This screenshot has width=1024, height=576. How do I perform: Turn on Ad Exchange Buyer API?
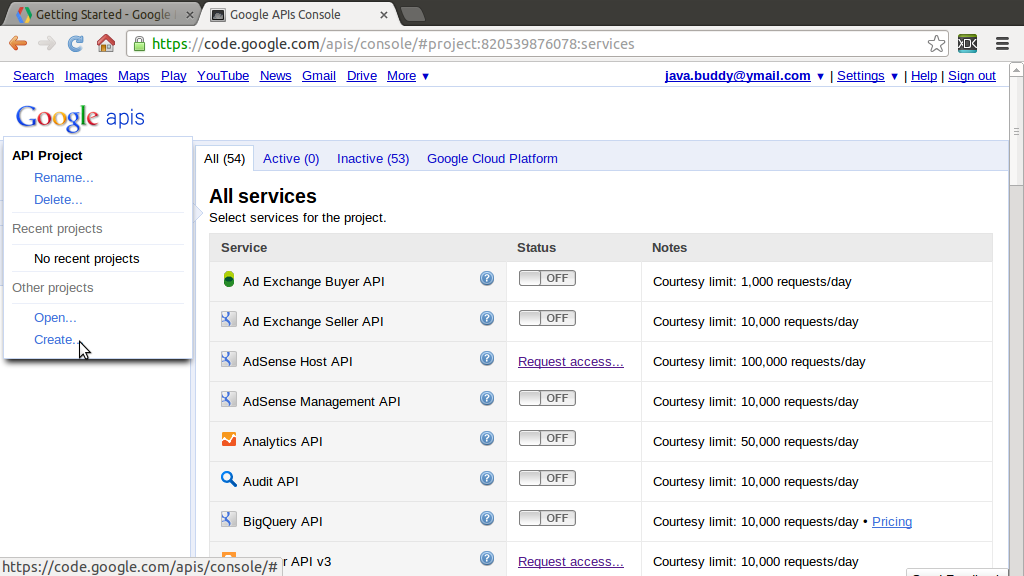[x=547, y=278]
